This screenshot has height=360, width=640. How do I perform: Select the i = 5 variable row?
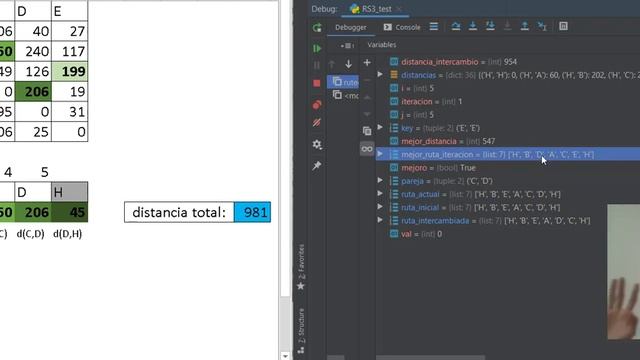click(x=507, y=88)
